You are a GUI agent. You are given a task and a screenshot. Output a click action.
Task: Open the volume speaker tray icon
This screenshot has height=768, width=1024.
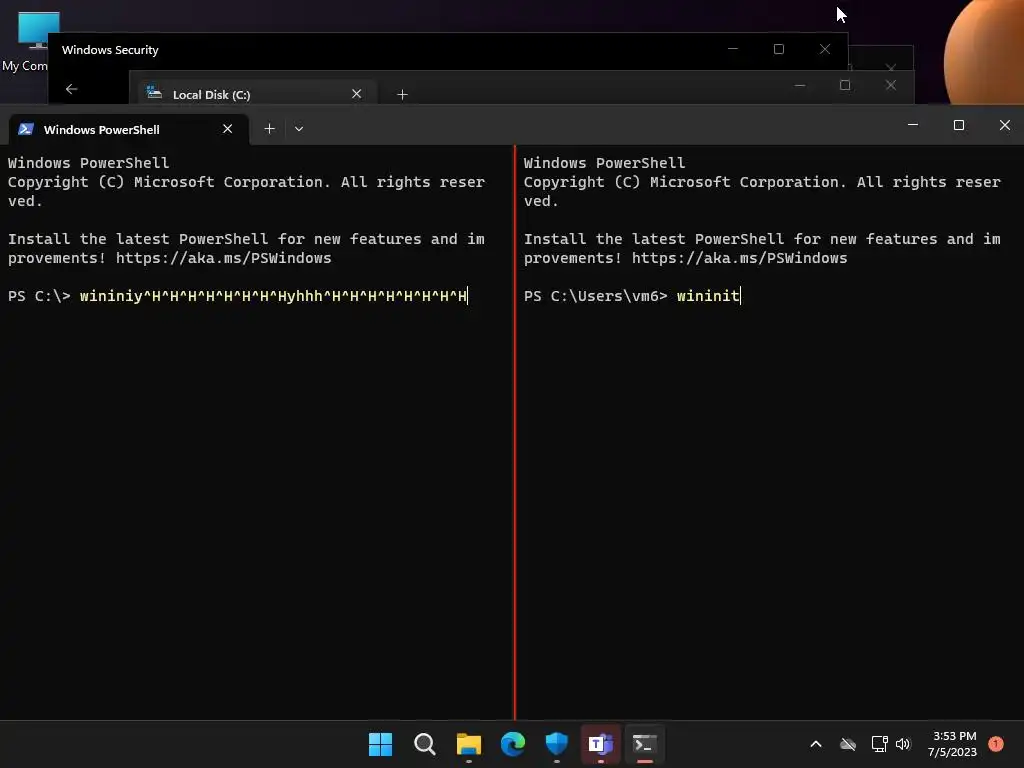[903, 744]
